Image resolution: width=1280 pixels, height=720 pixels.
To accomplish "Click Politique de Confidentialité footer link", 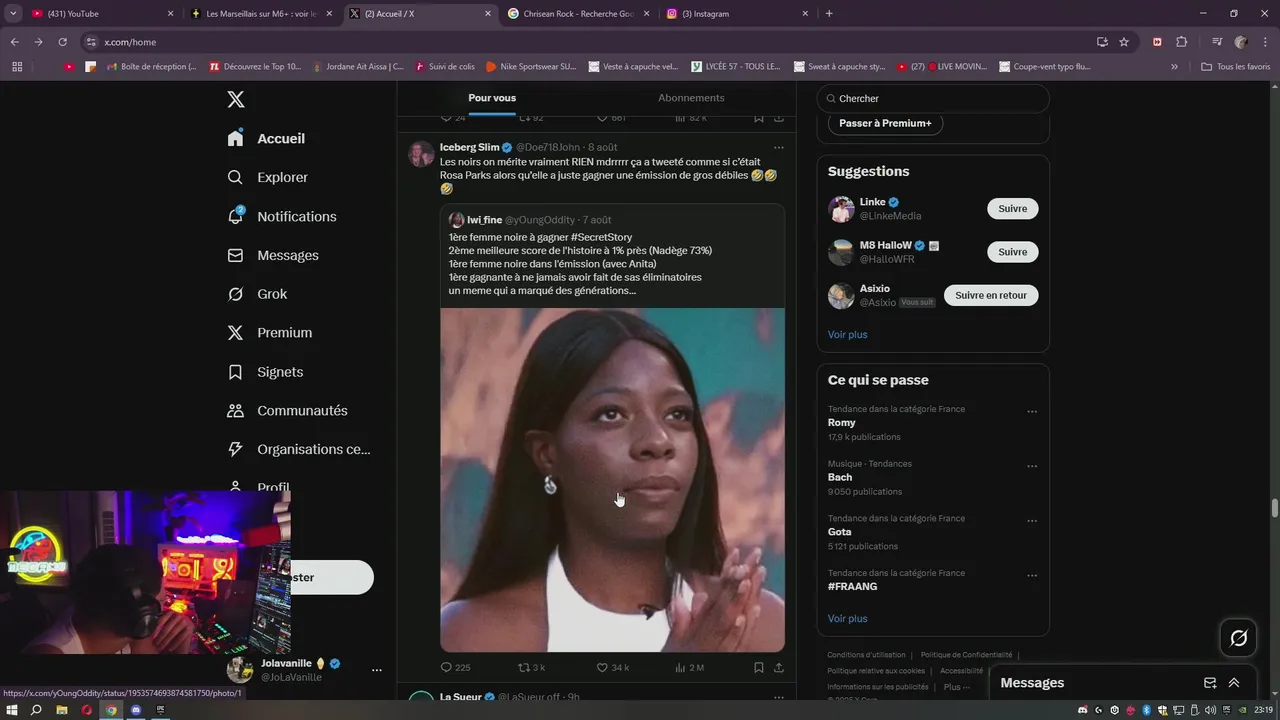I will point(966,655).
